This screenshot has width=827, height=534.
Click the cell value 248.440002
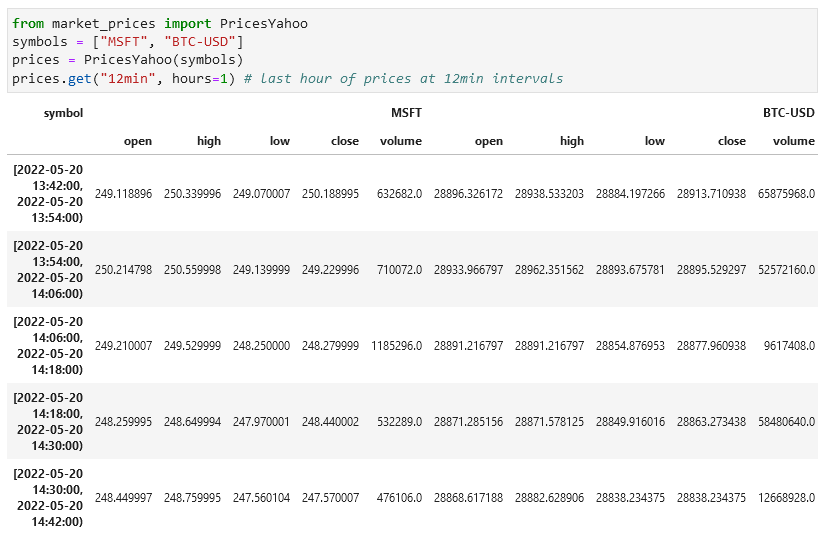click(x=330, y=422)
